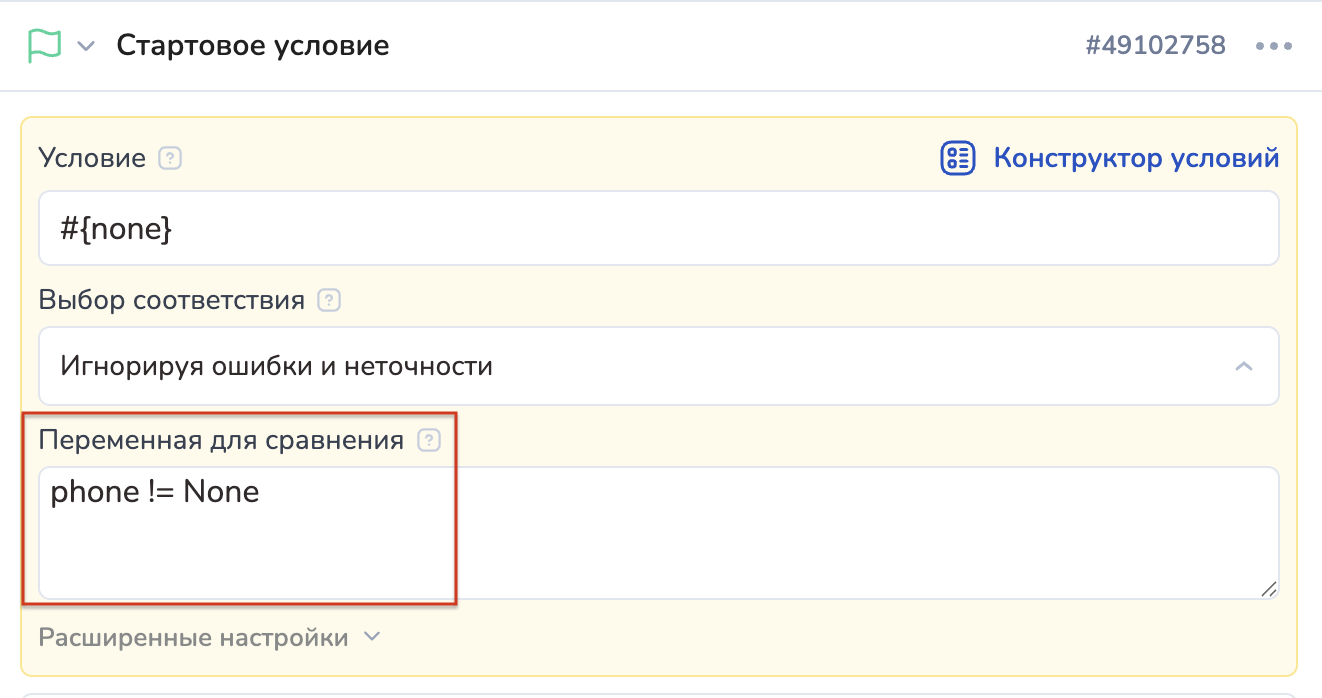Click the chevron arrow in the matching dropdown
1322x698 pixels.
point(1244,366)
